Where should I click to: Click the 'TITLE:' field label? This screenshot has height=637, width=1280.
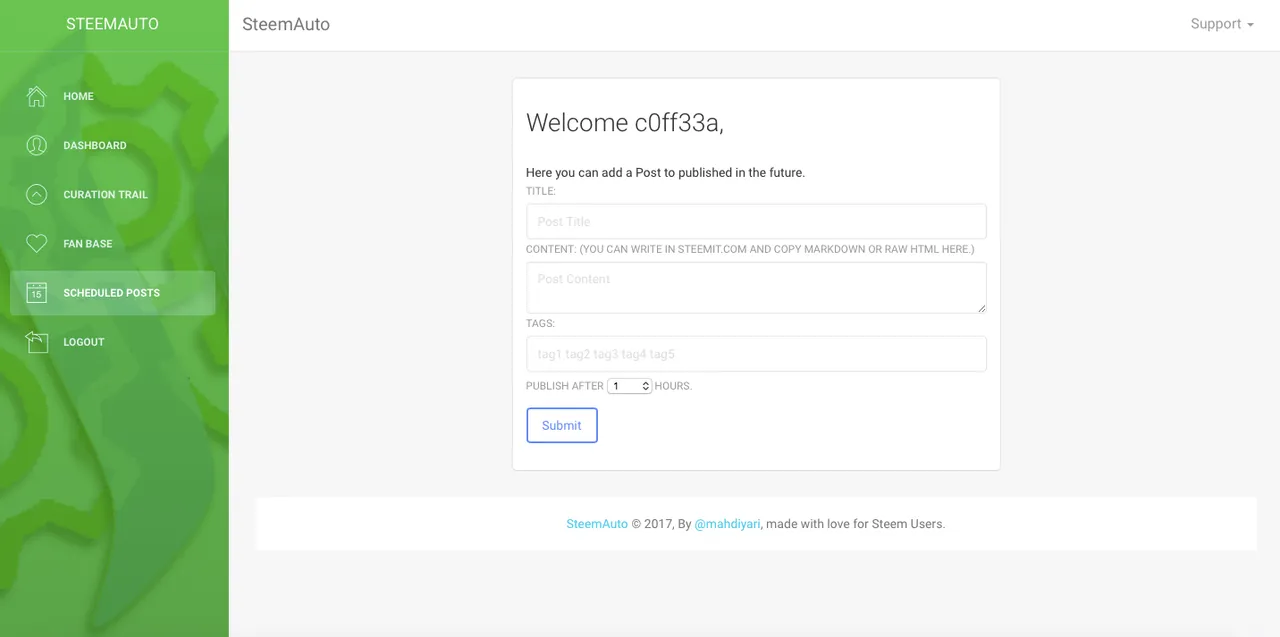pyautogui.click(x=541, y=191)
